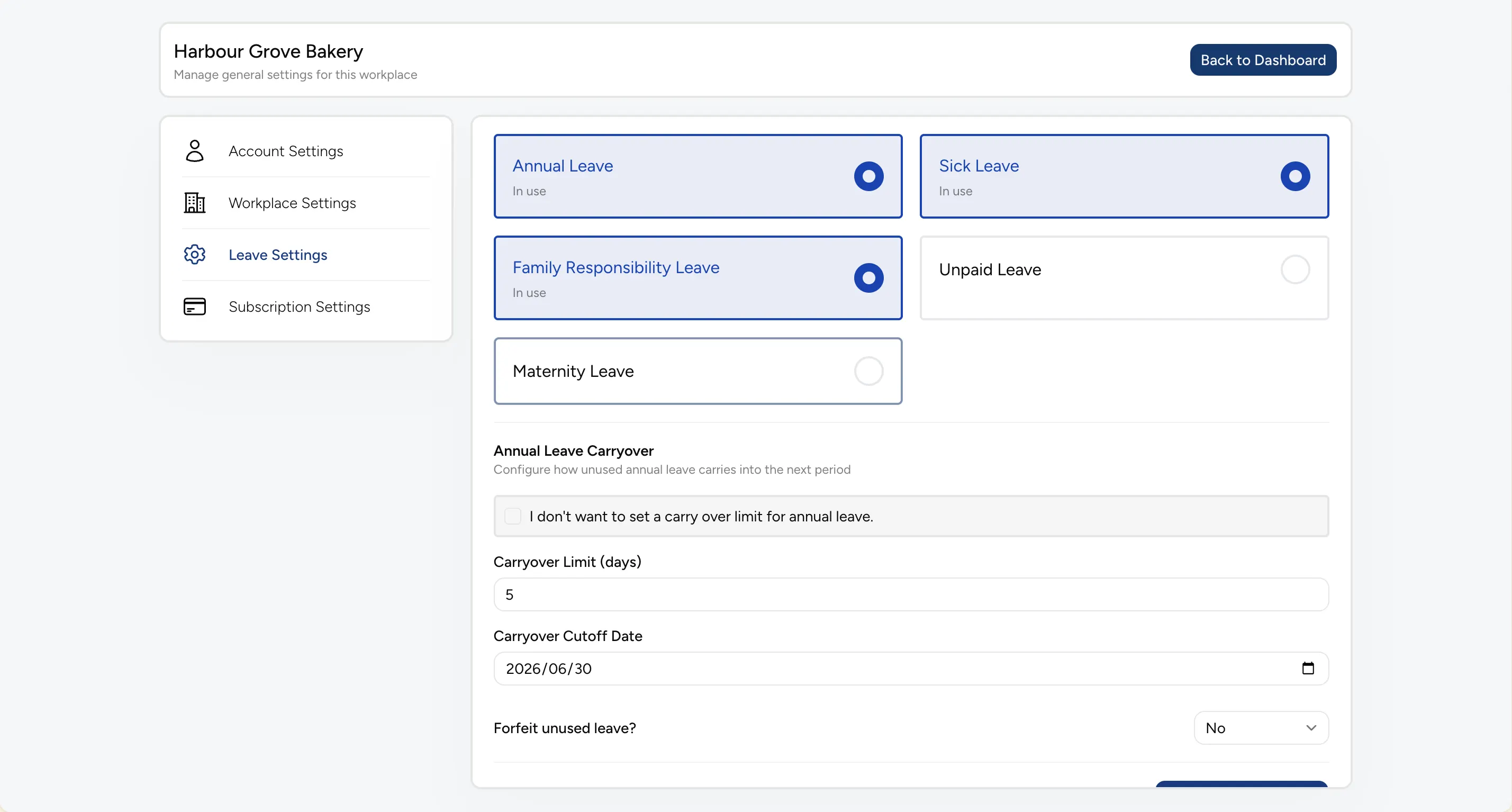Click the Forfeit unused leave? label
Viewport: 1512px width, 812px height.
[565, 728]
